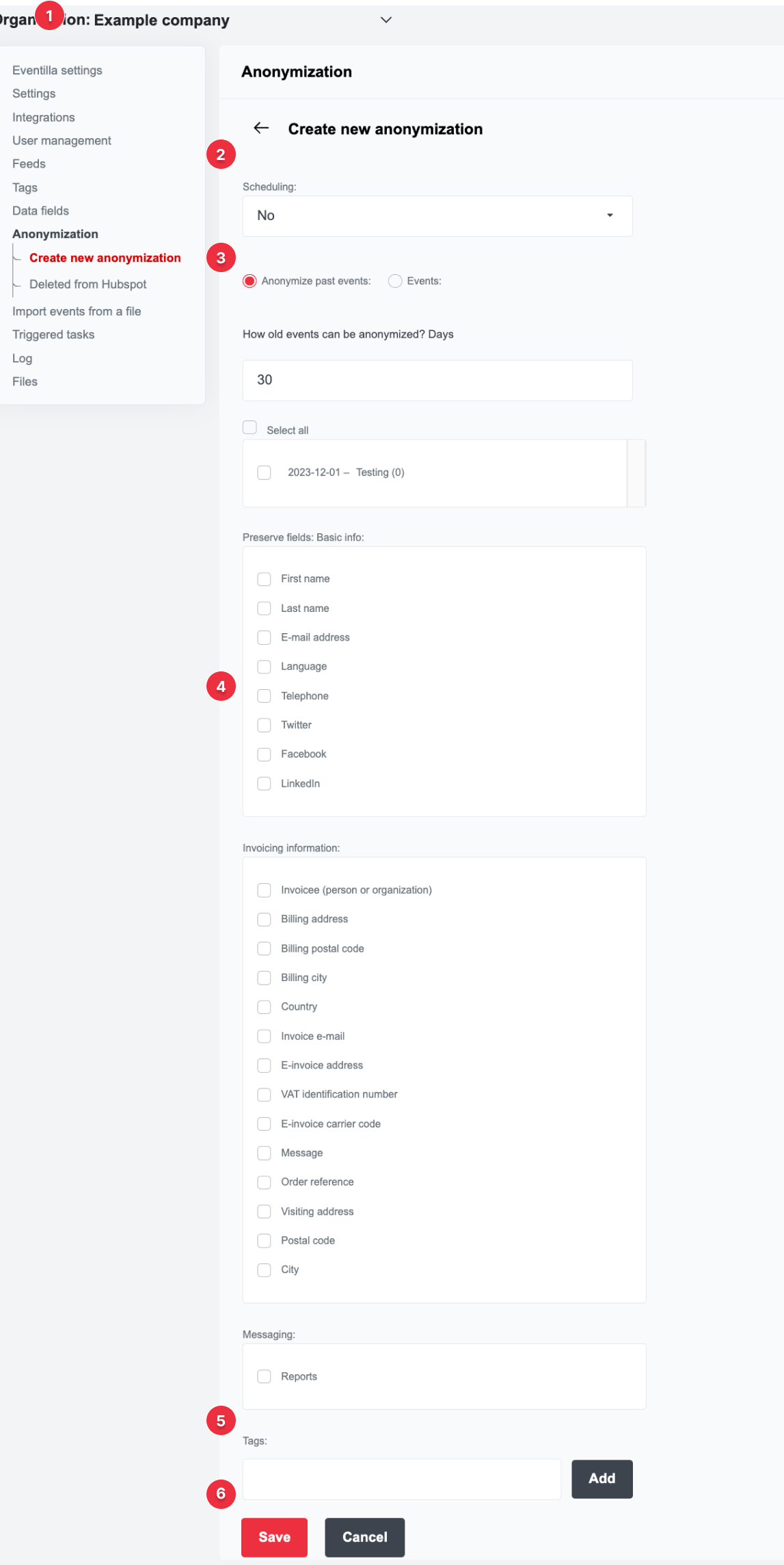Check the E-mail address checkbox
The image size is (784, 1565).
click(x=265, y=638)
